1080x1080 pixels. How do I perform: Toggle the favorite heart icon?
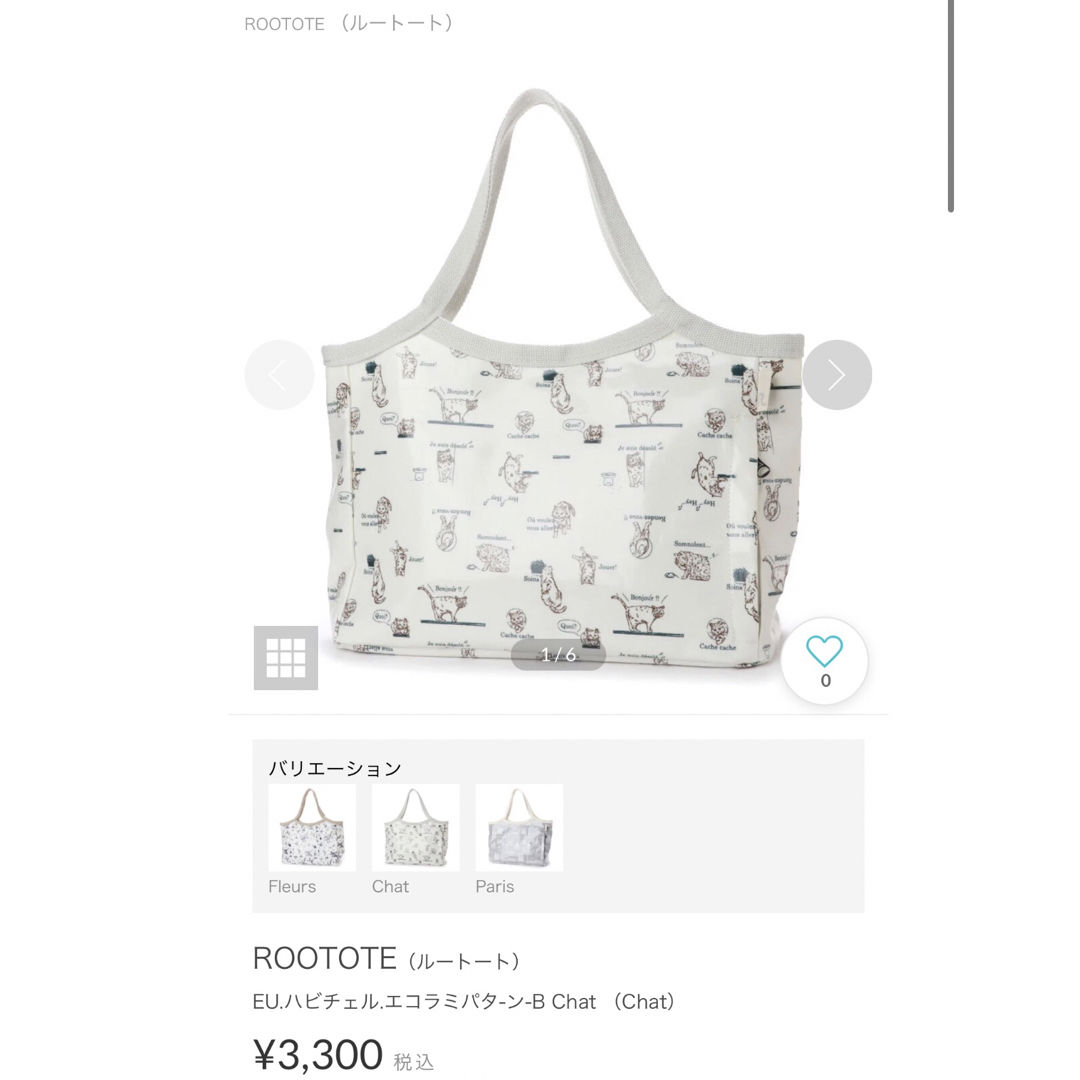(824, 651)
